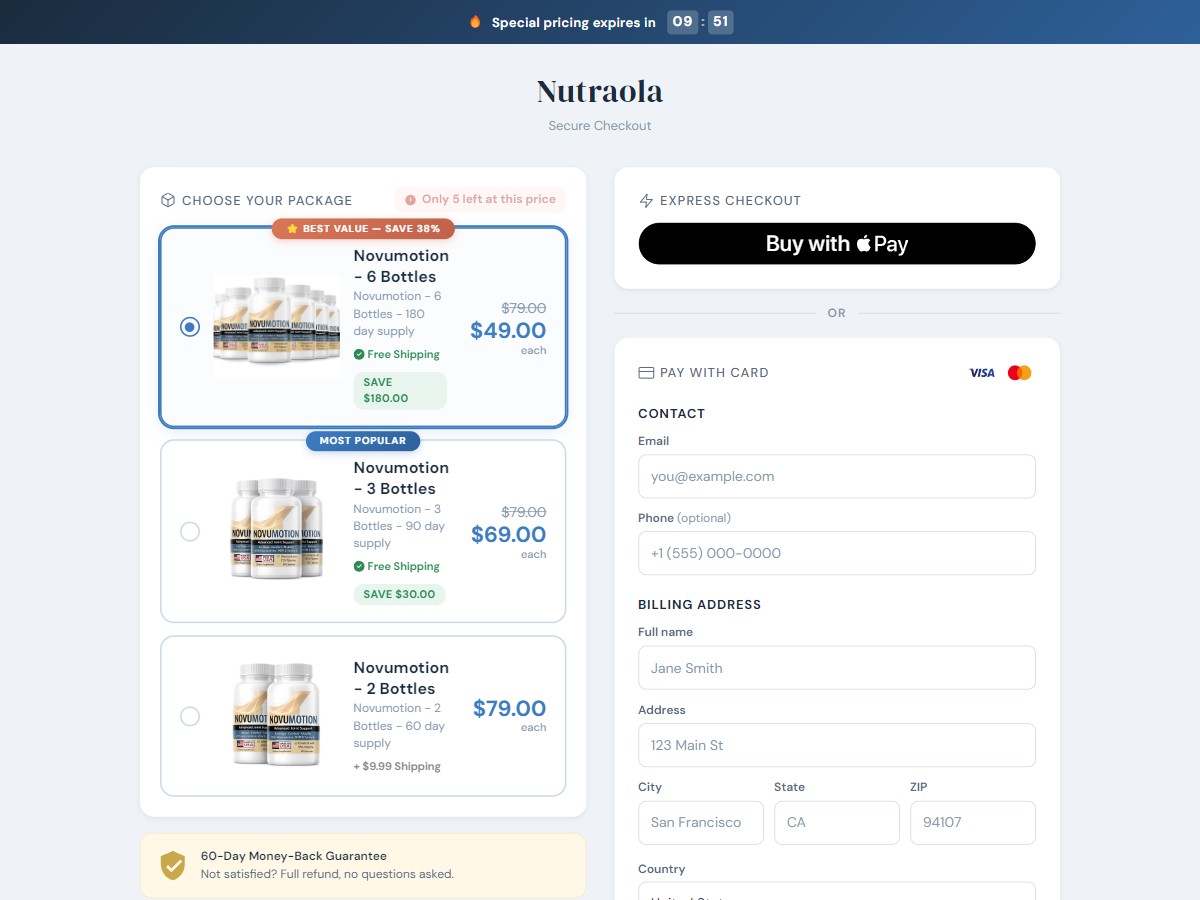Click the $49.00 price
The image size is (1200, 900).
tap(508, 331)
